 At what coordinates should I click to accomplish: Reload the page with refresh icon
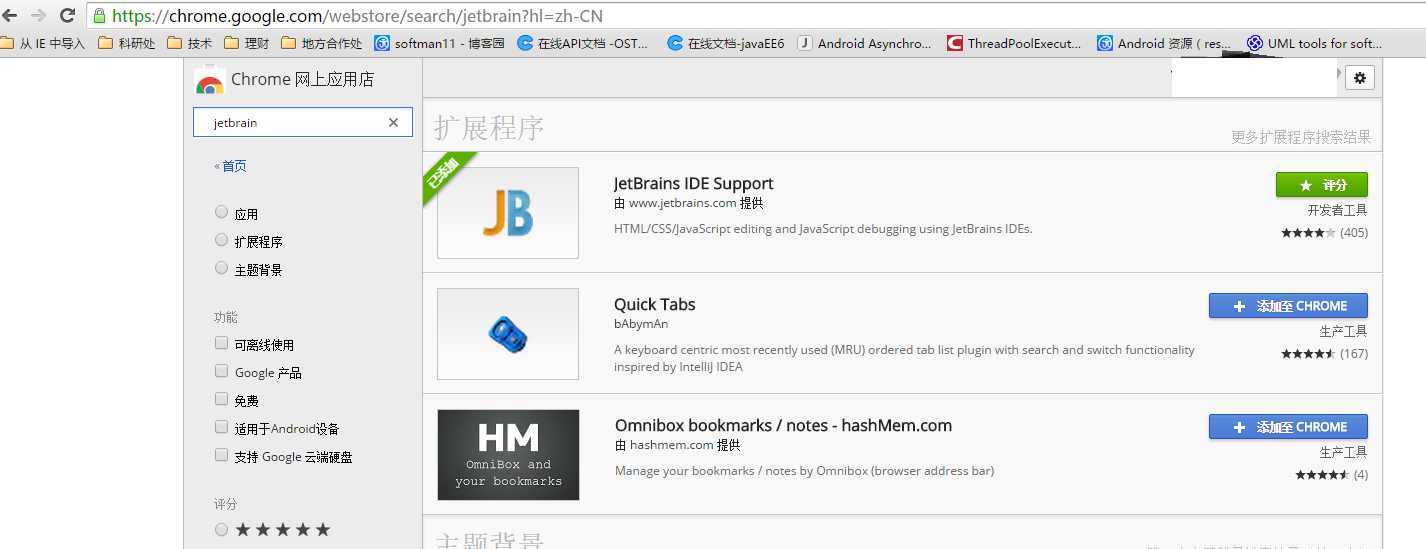coord(68,15)
